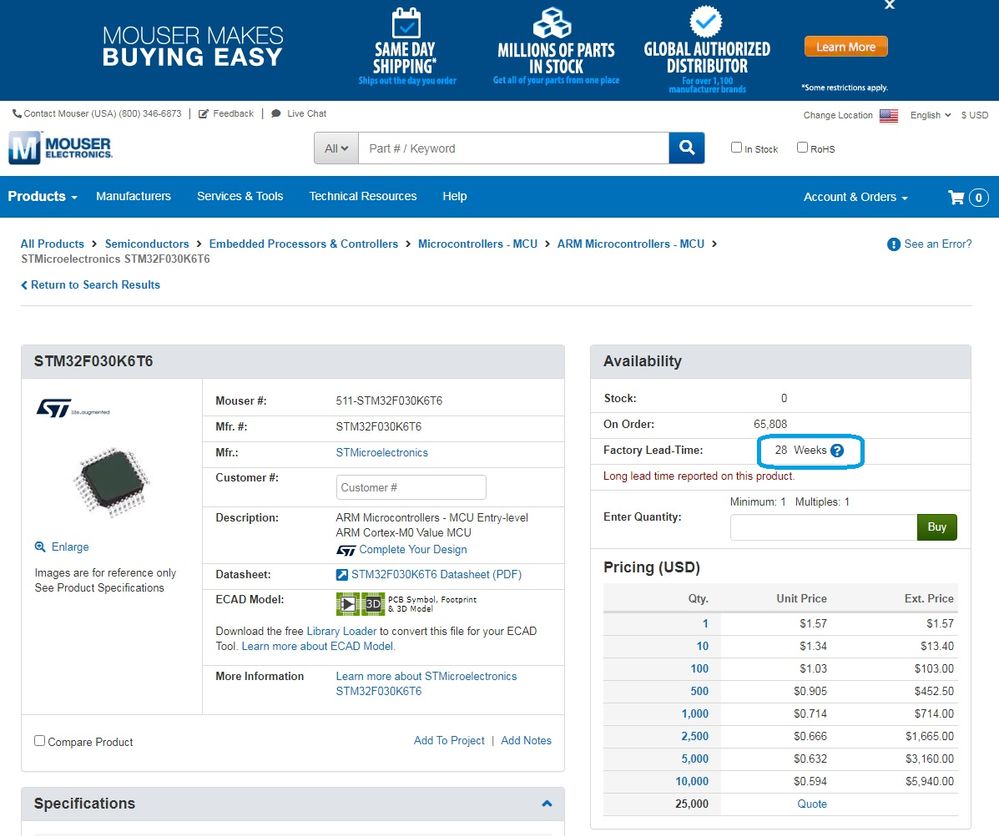999x836 pixels.
Task: Open the All search category dropdown
Action: [336, 148]
